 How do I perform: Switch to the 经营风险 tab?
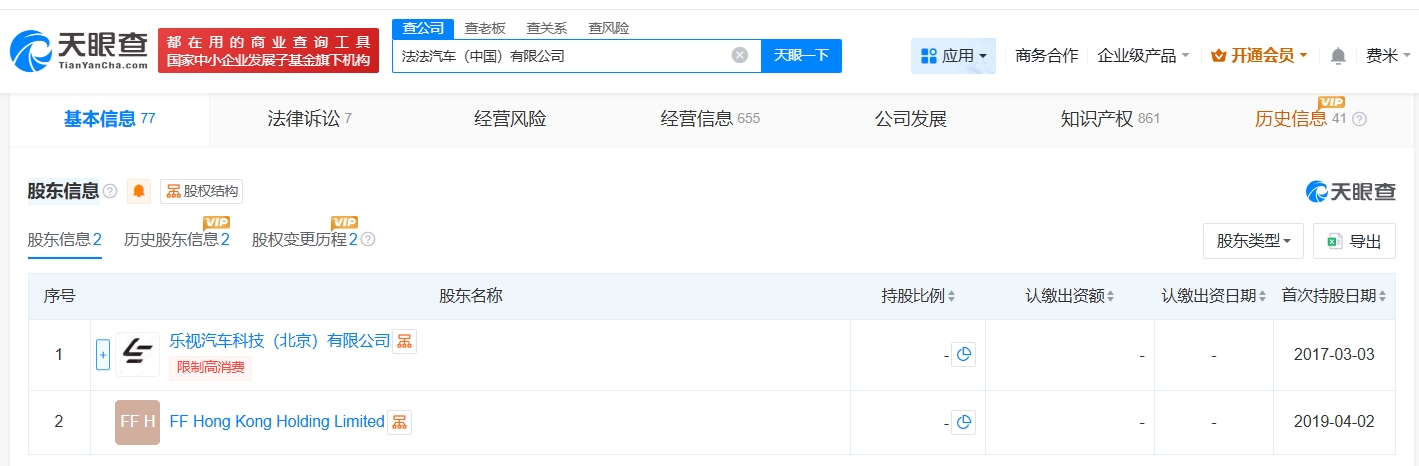tap(510, 119)
